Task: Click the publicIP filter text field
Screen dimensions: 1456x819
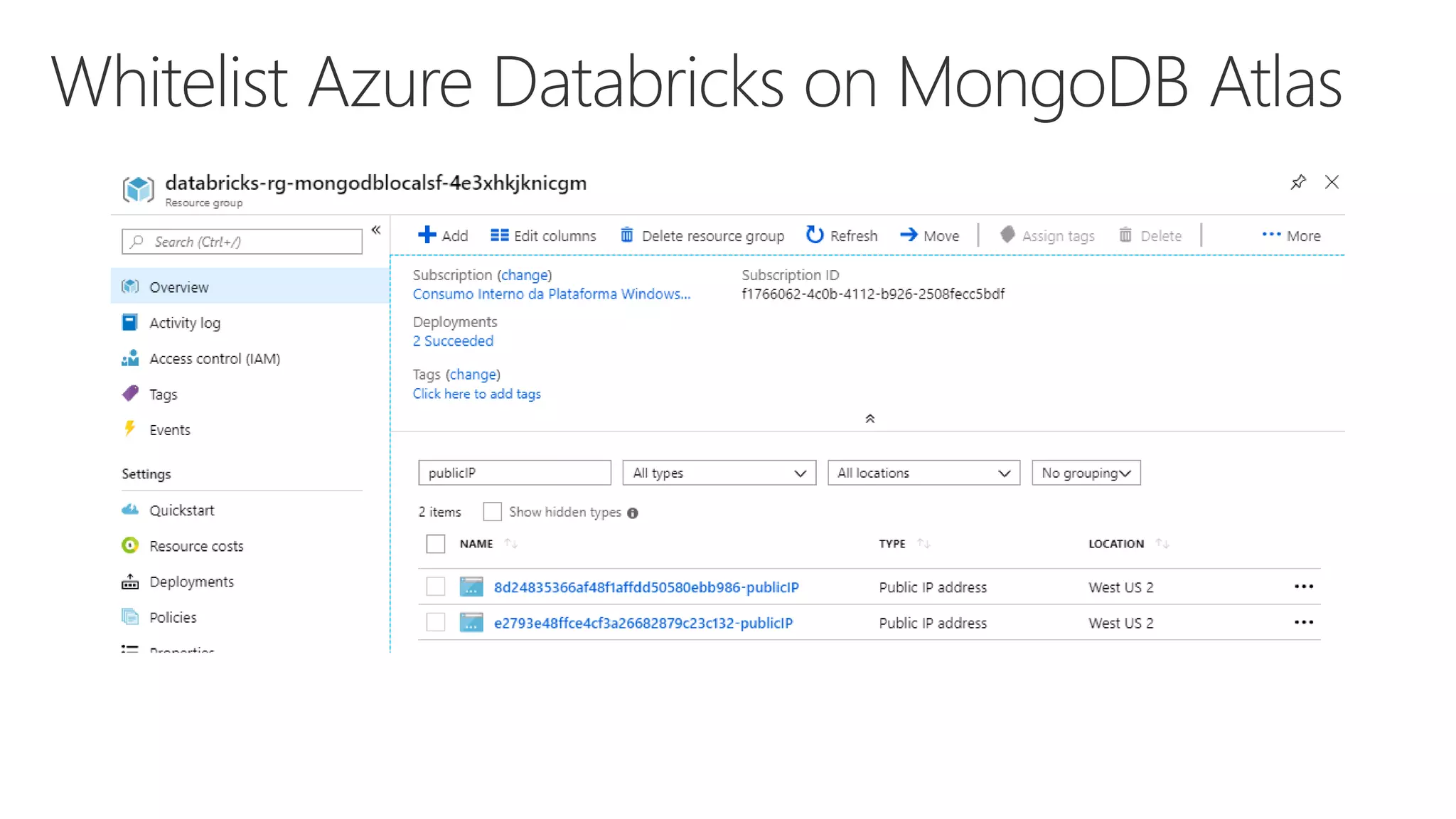Action: click(x=514, y=473)
